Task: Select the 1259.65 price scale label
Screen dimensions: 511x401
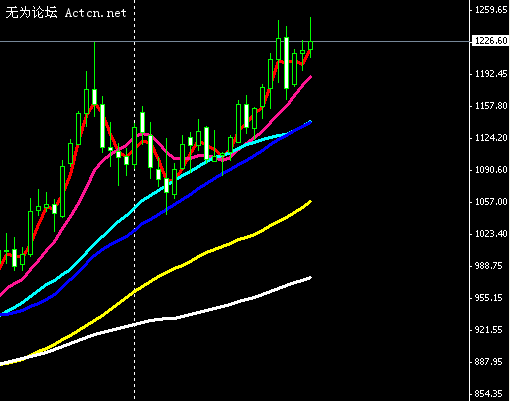Action: click(x=491, y=10)
